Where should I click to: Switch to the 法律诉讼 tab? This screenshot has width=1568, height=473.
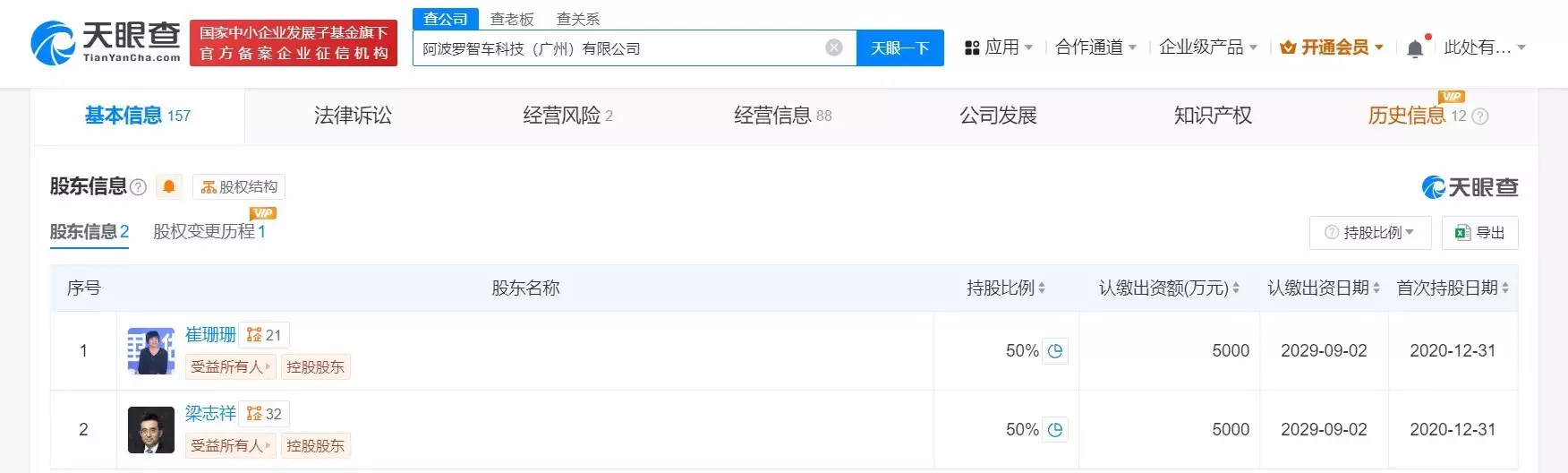click(x=353, y=116)
